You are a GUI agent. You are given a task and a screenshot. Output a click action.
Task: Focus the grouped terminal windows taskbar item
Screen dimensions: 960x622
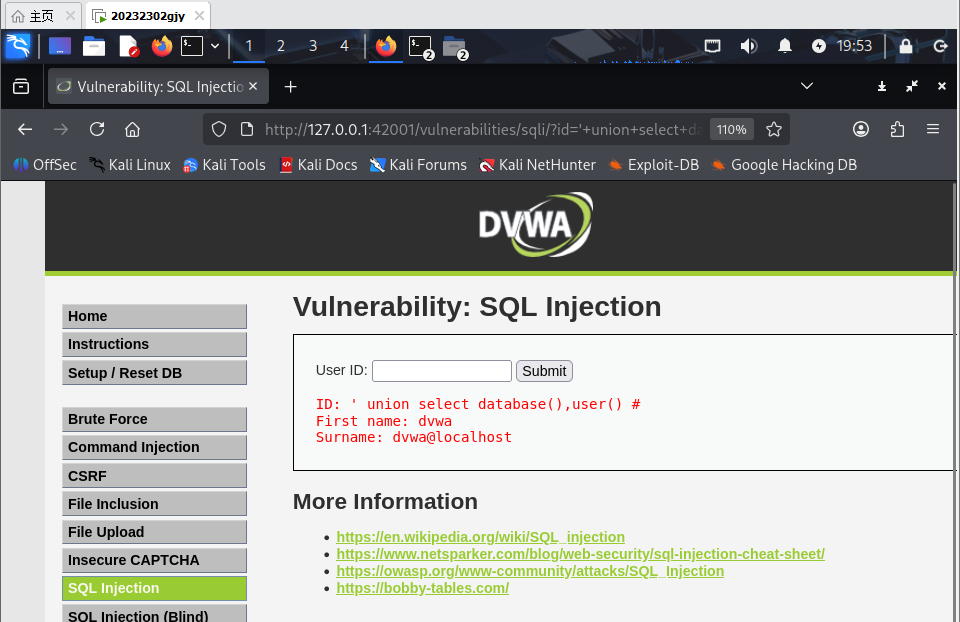click(x=421, y=47)
